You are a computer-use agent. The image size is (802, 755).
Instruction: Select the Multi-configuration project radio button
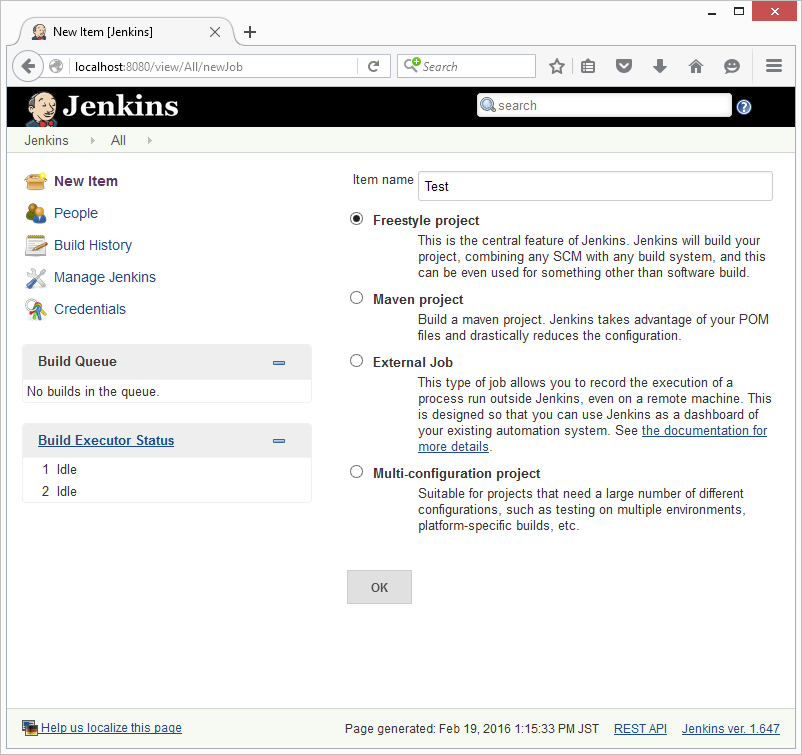[357, 472]
